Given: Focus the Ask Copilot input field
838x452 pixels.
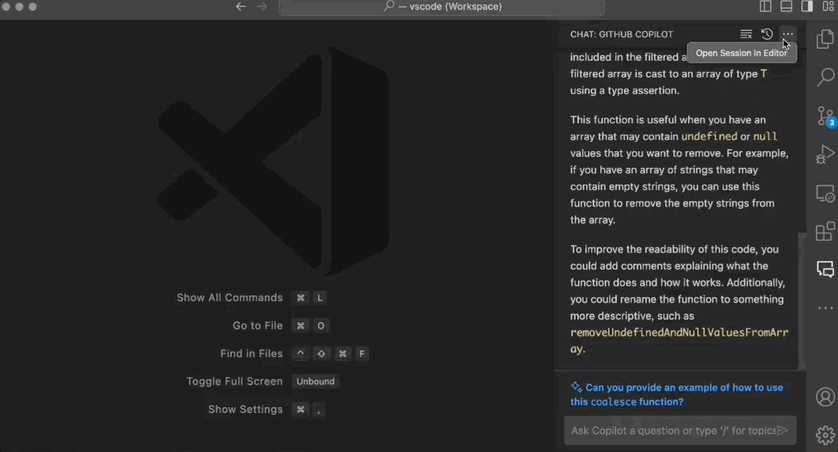Looking at the screenshot, I should click(x=672, y=431).
